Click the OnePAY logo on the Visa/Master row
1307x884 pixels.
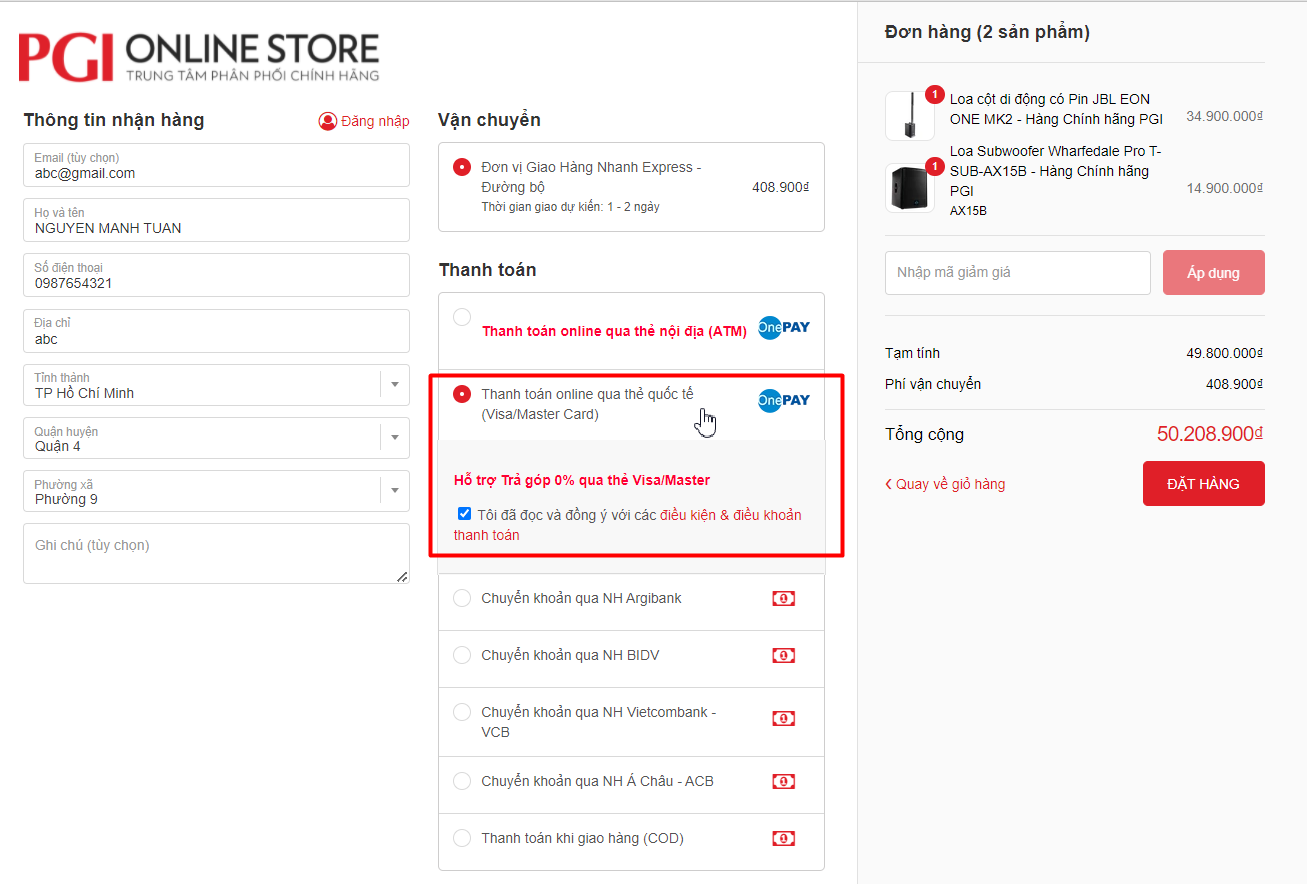click(784, 400)
